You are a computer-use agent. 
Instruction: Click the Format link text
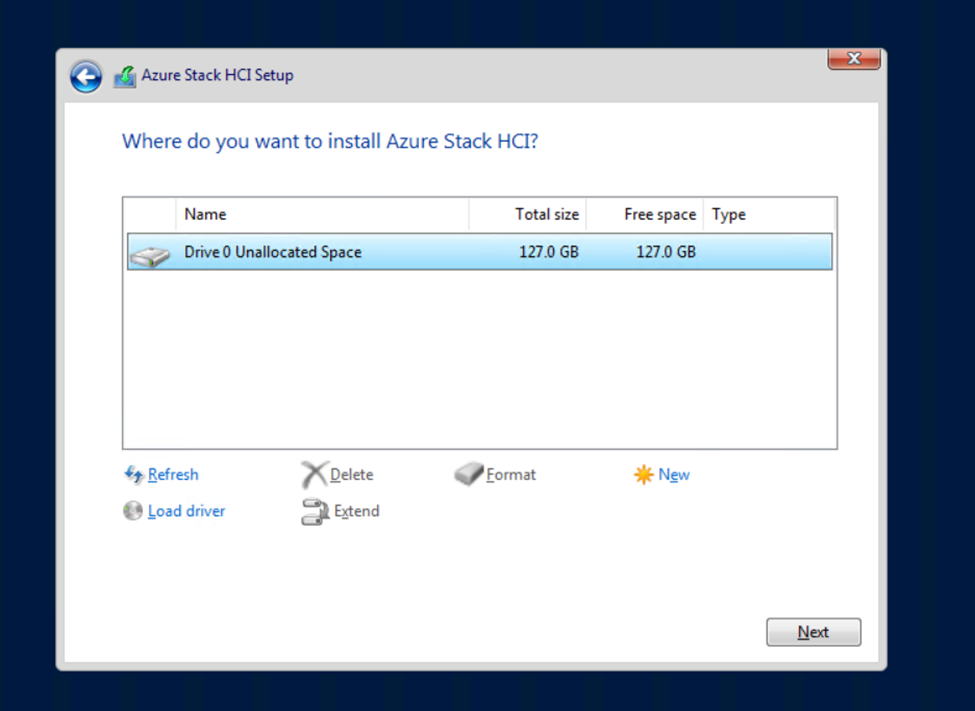(x=511, y=475)
